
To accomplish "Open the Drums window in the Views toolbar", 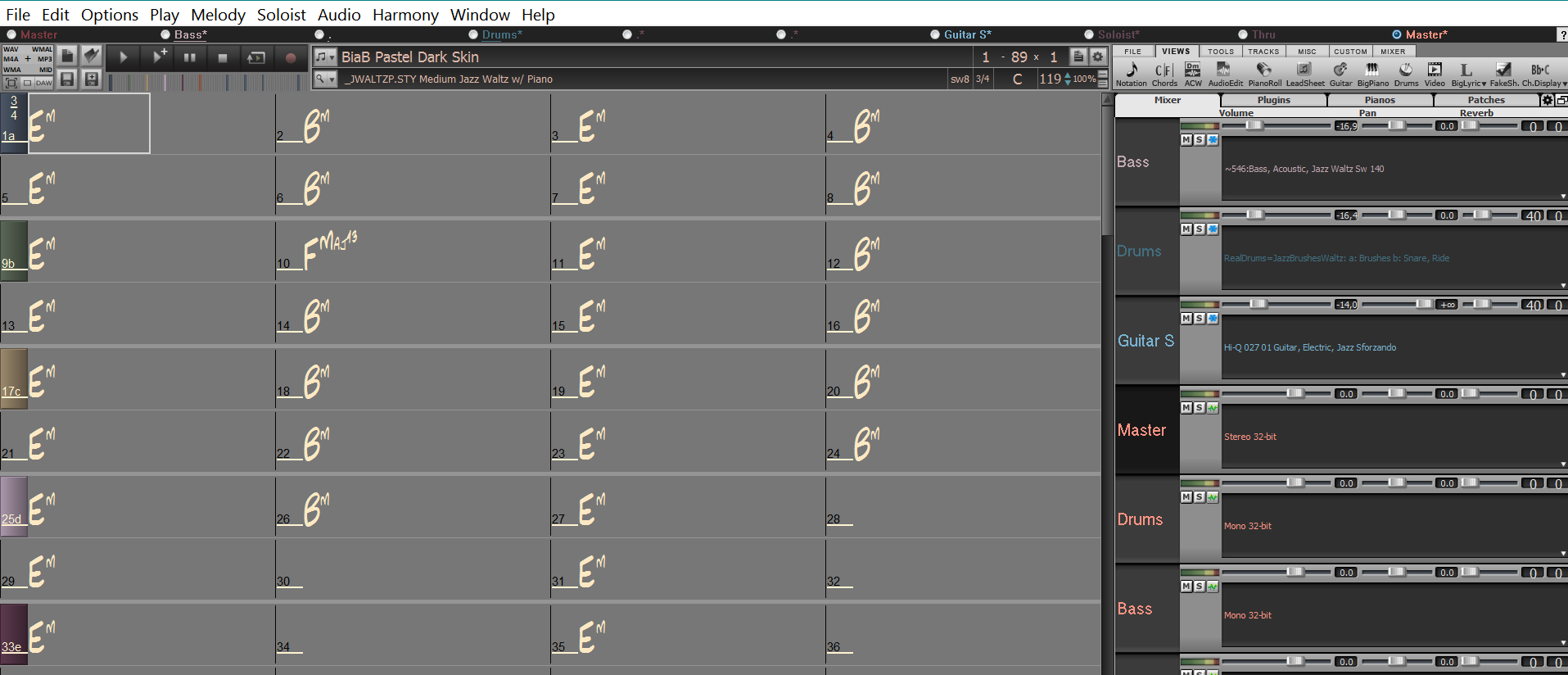I will pyautogui.click(x=1406, y=74).
